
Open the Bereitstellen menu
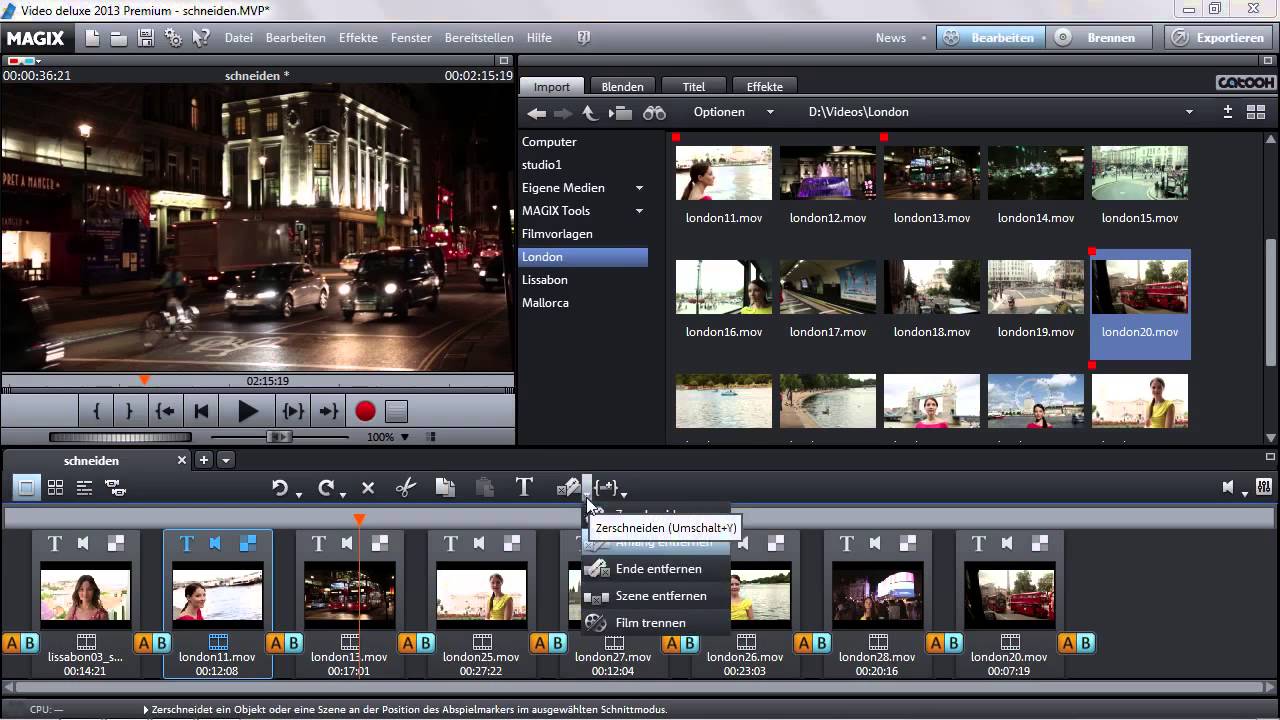479,38
